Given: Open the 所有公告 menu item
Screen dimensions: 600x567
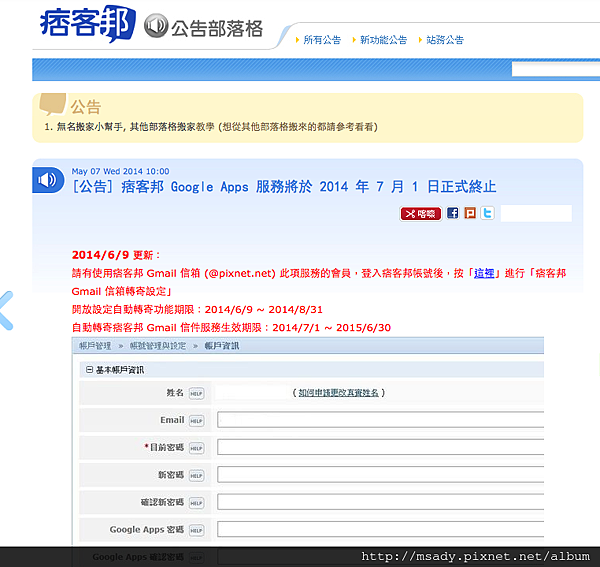Looking at the screenshot, I should coord(322,40).
